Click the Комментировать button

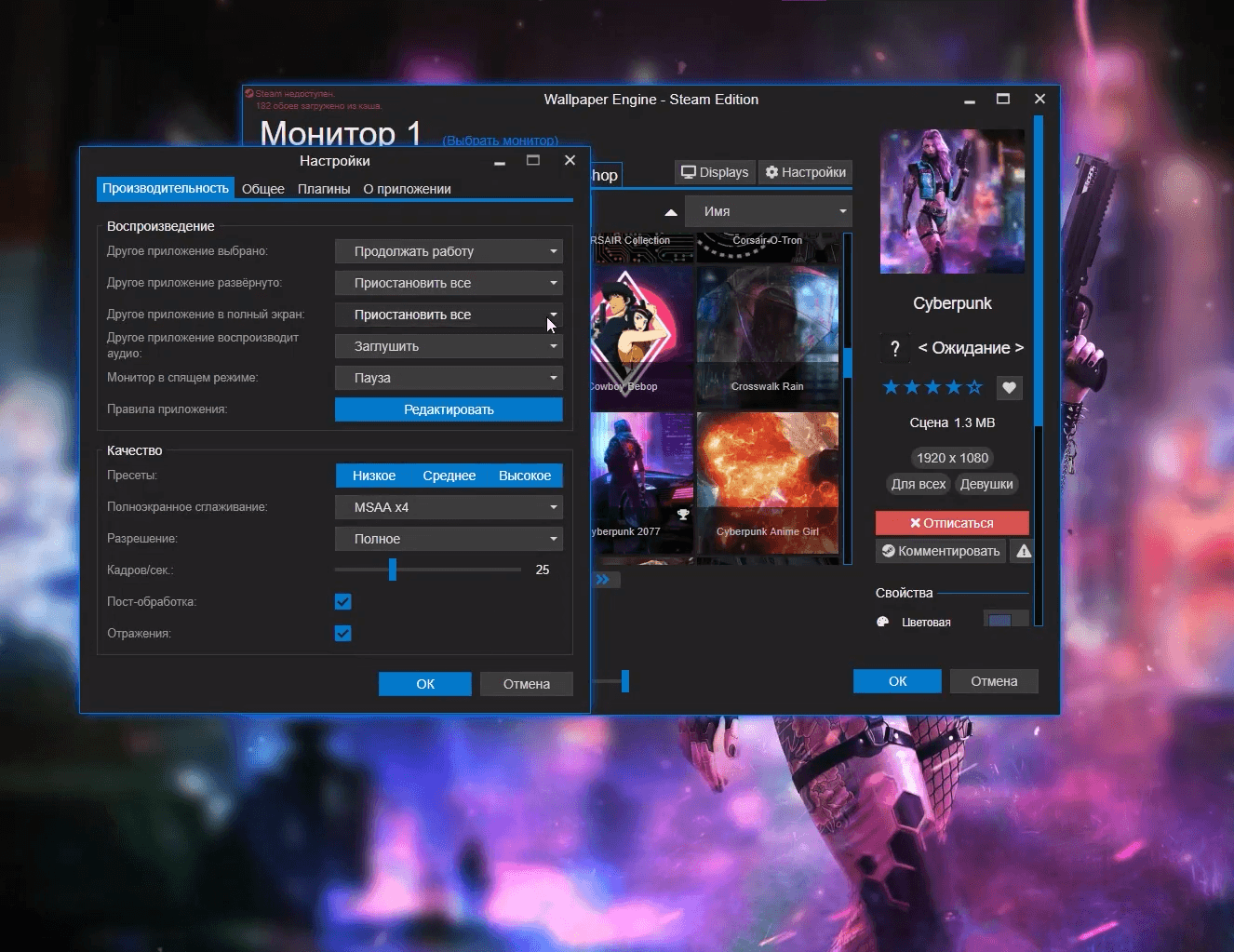[941, 551]
